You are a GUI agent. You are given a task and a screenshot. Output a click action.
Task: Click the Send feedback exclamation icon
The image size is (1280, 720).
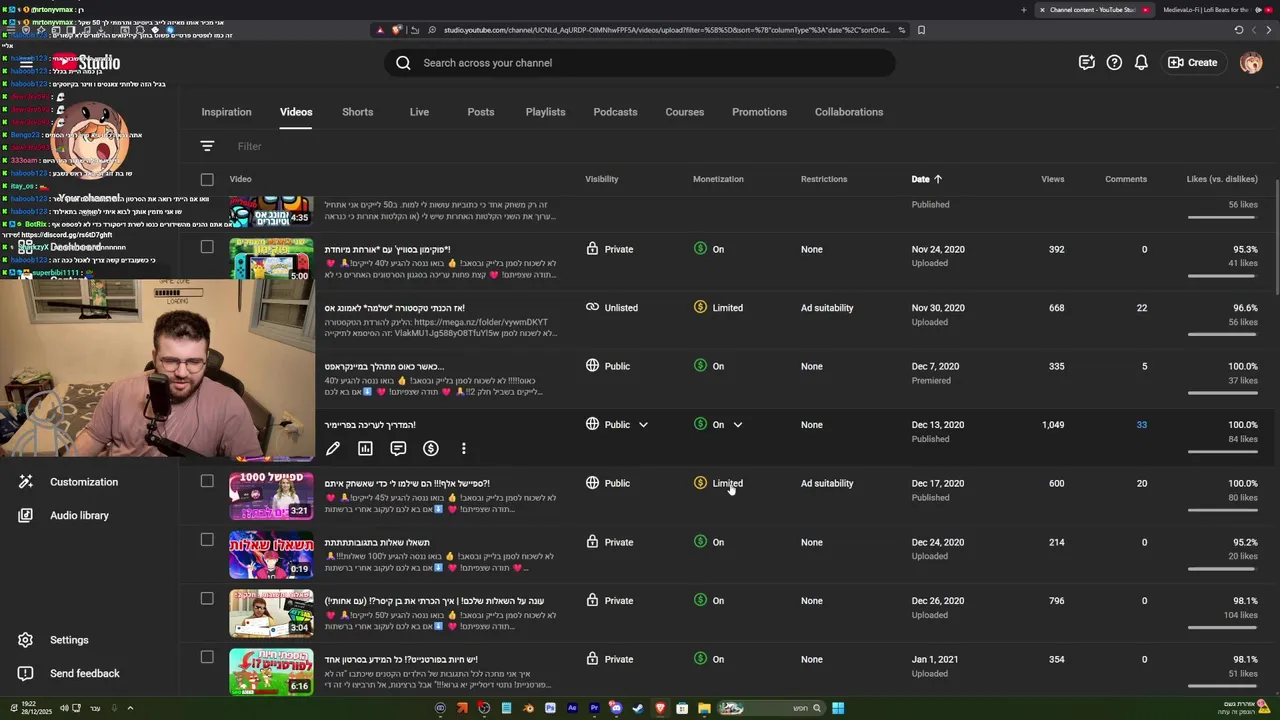[26, 673]
